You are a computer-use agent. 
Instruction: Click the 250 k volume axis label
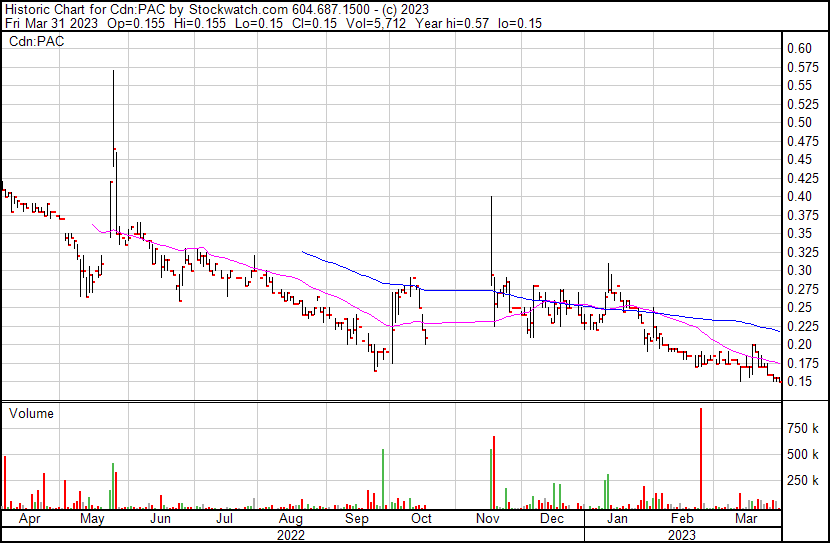point(803,480)
